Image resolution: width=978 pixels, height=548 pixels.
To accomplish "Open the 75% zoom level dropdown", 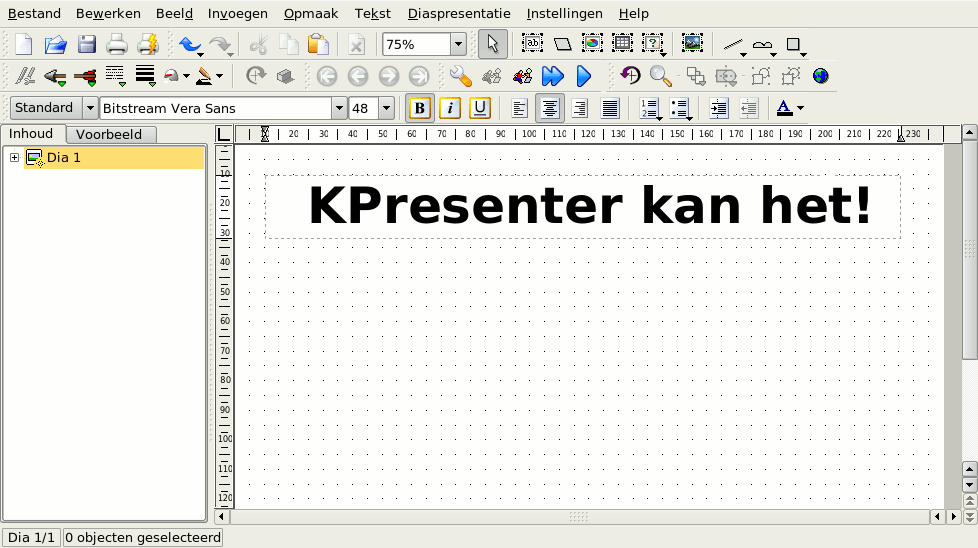I will click(x=458, y=44).
